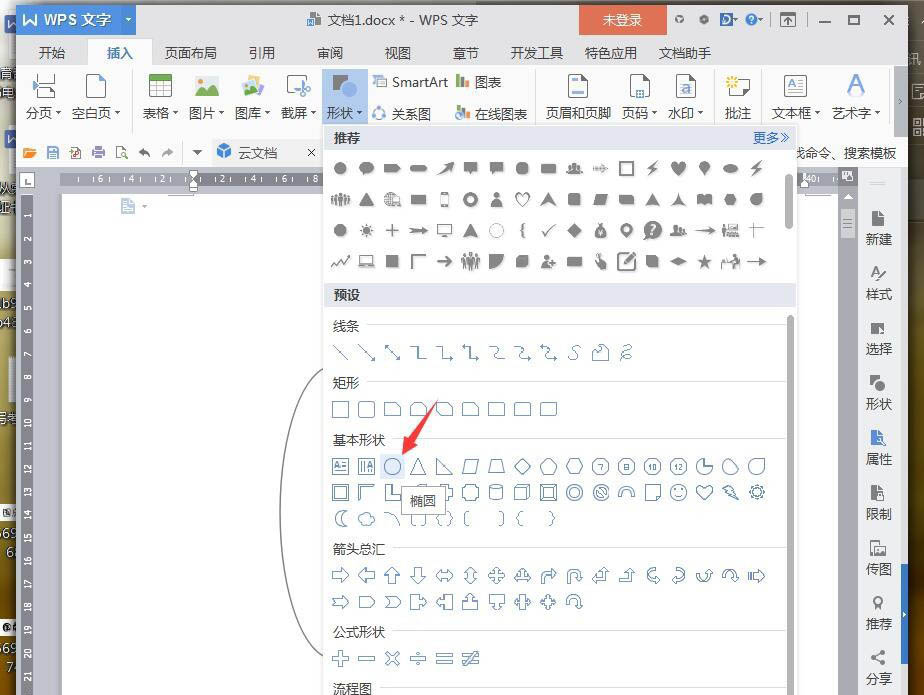Screen dimensions: 924x695
Task: Click the undo arrow in quick toolbar
Action: pyautogui.click(x=144, y=153)
